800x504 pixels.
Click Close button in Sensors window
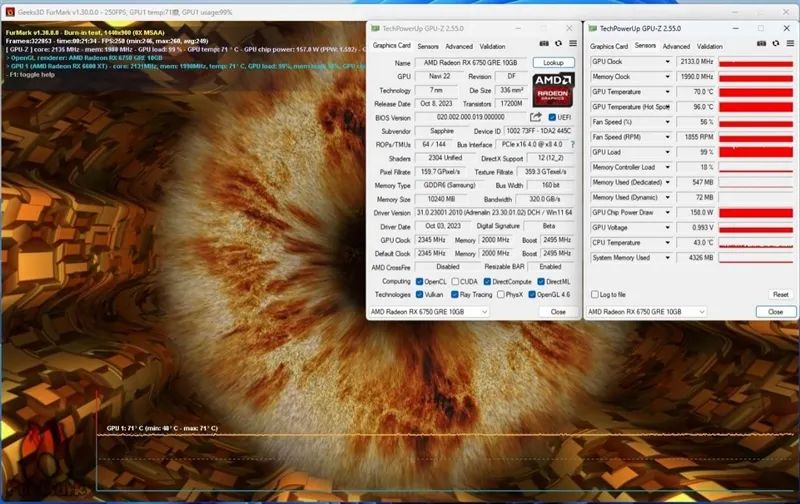tap(776, 311)
